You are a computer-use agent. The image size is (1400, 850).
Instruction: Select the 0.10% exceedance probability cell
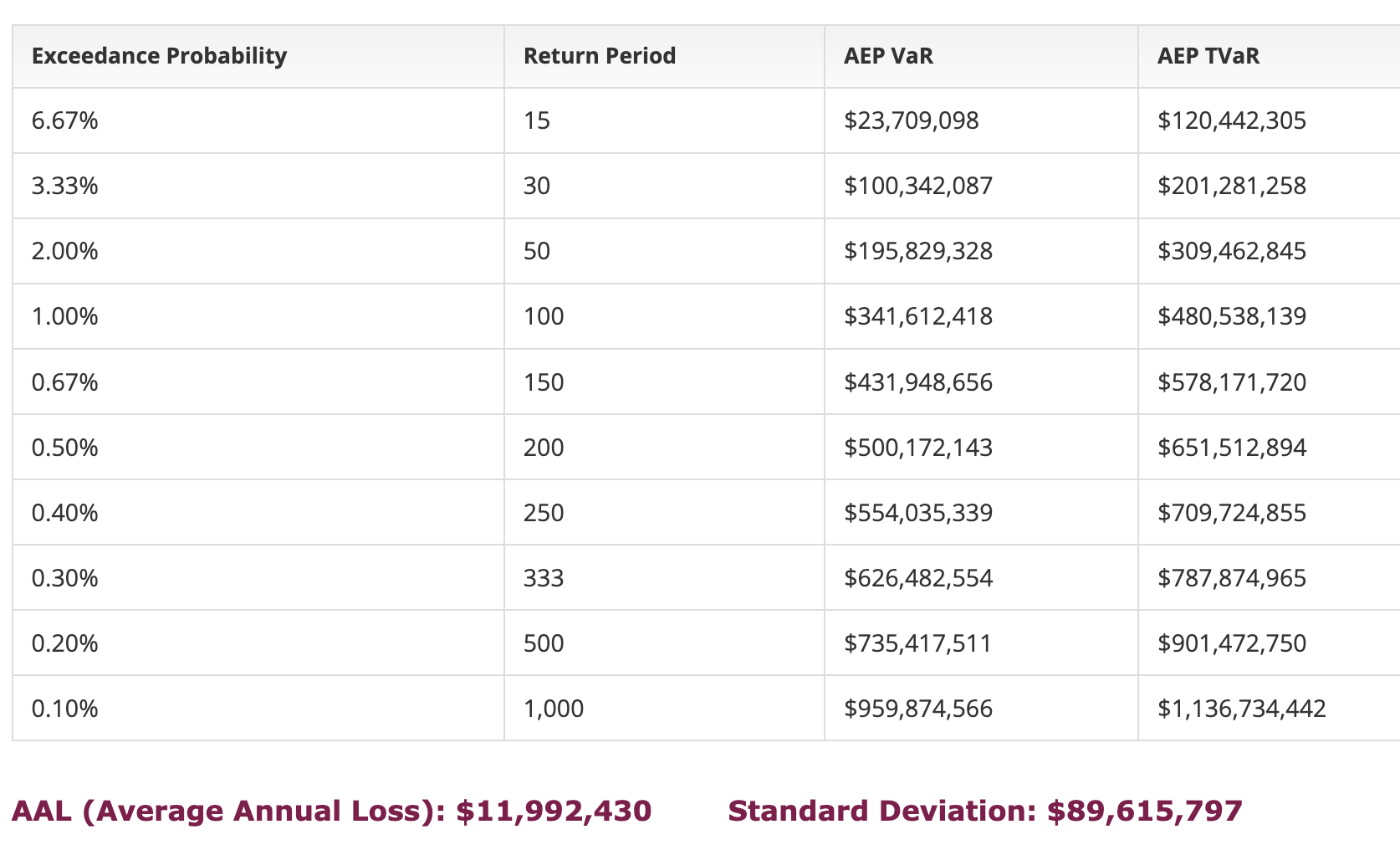pyautogui.click(x=65, y=709)
